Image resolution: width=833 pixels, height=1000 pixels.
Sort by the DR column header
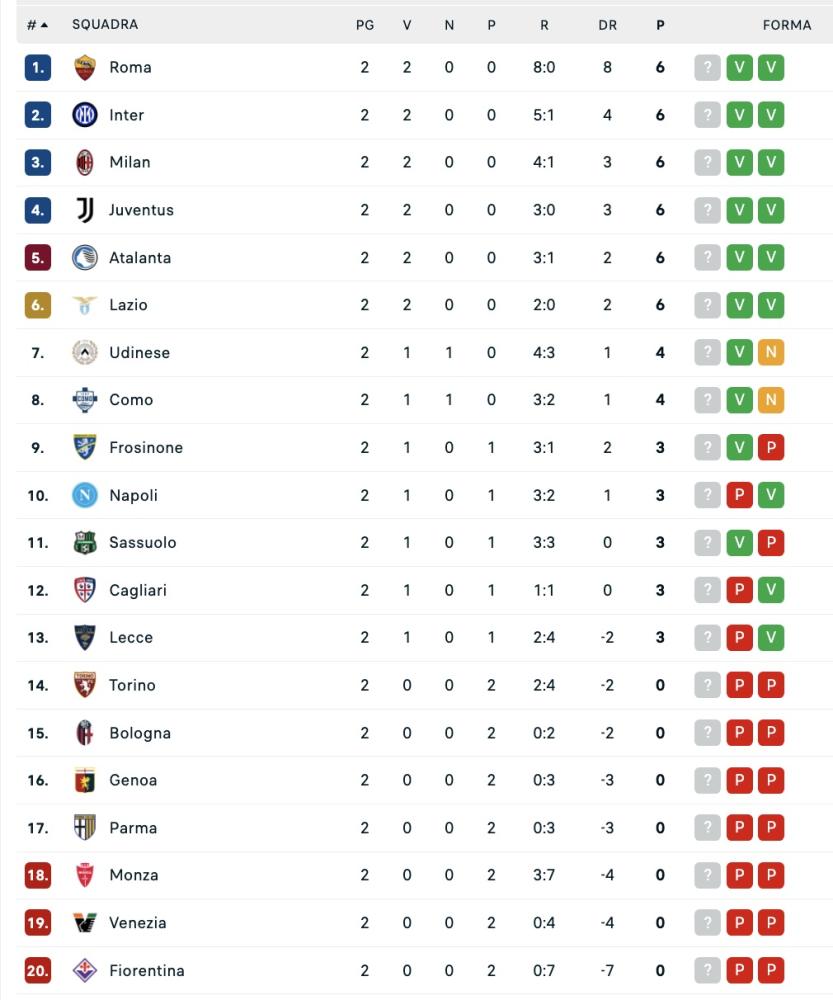tap(607, 25)
